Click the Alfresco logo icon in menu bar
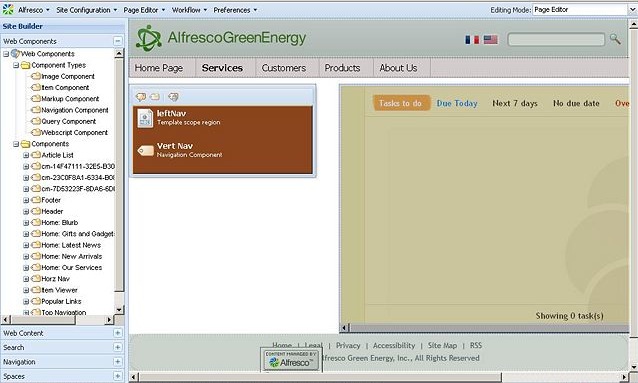Image resolution: width=638 pixels, height=383 pixels. point(8,9)
